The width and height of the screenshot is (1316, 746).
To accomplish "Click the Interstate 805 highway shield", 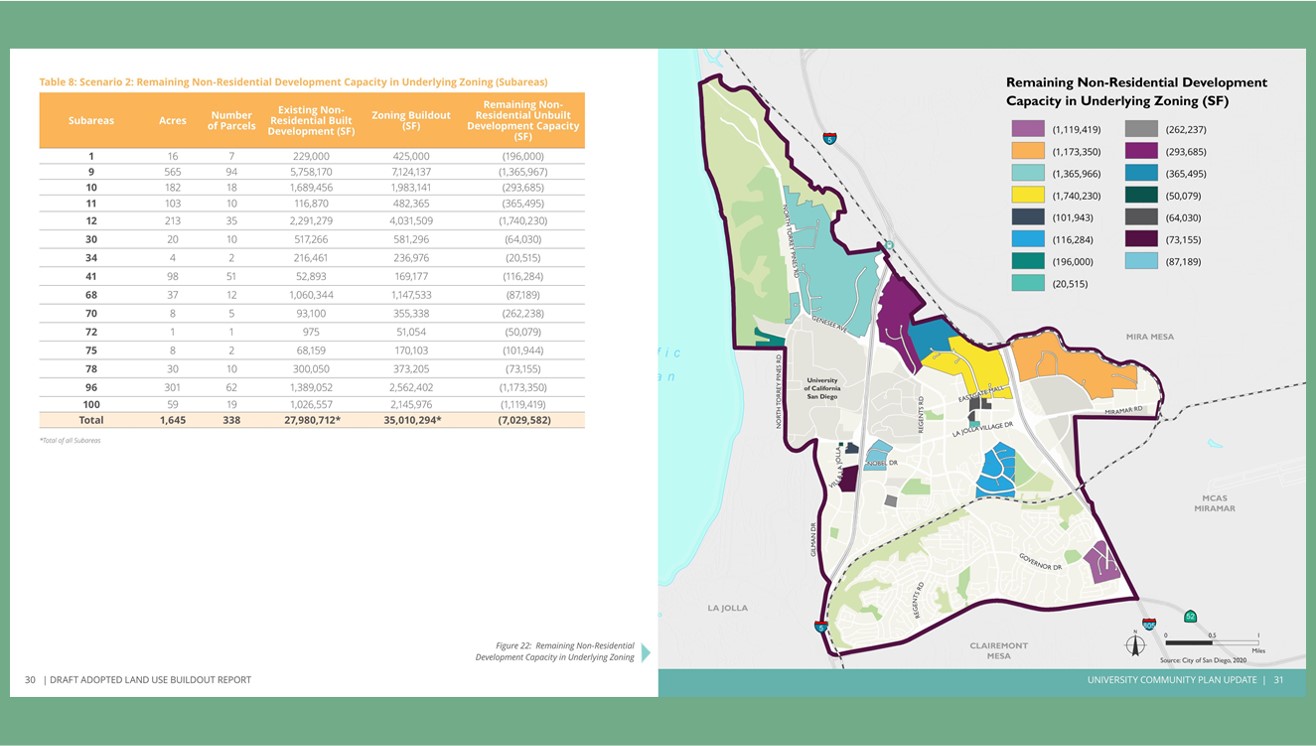I will (x=1149, y=624).
